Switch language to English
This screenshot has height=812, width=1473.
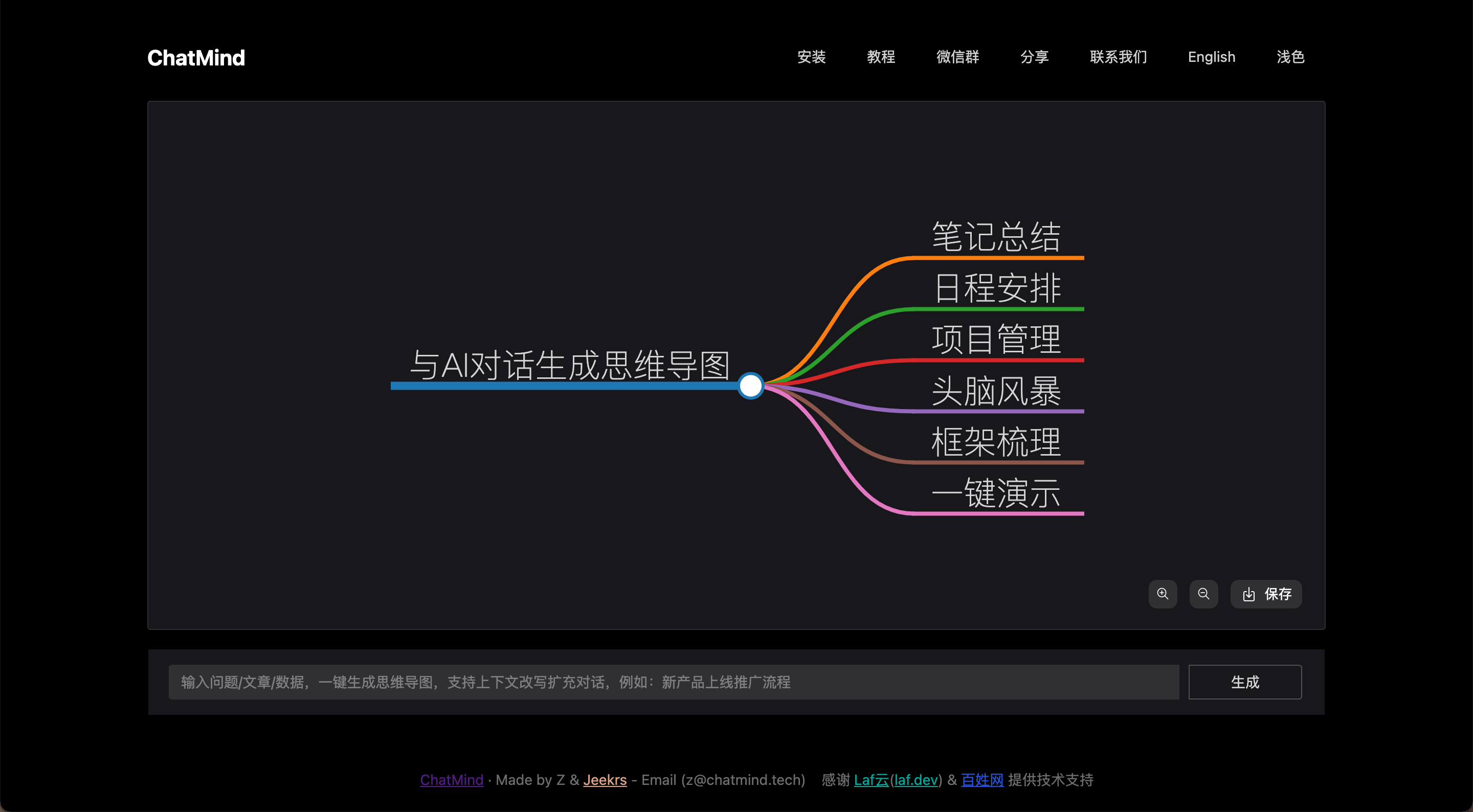tap(1211, 57)
